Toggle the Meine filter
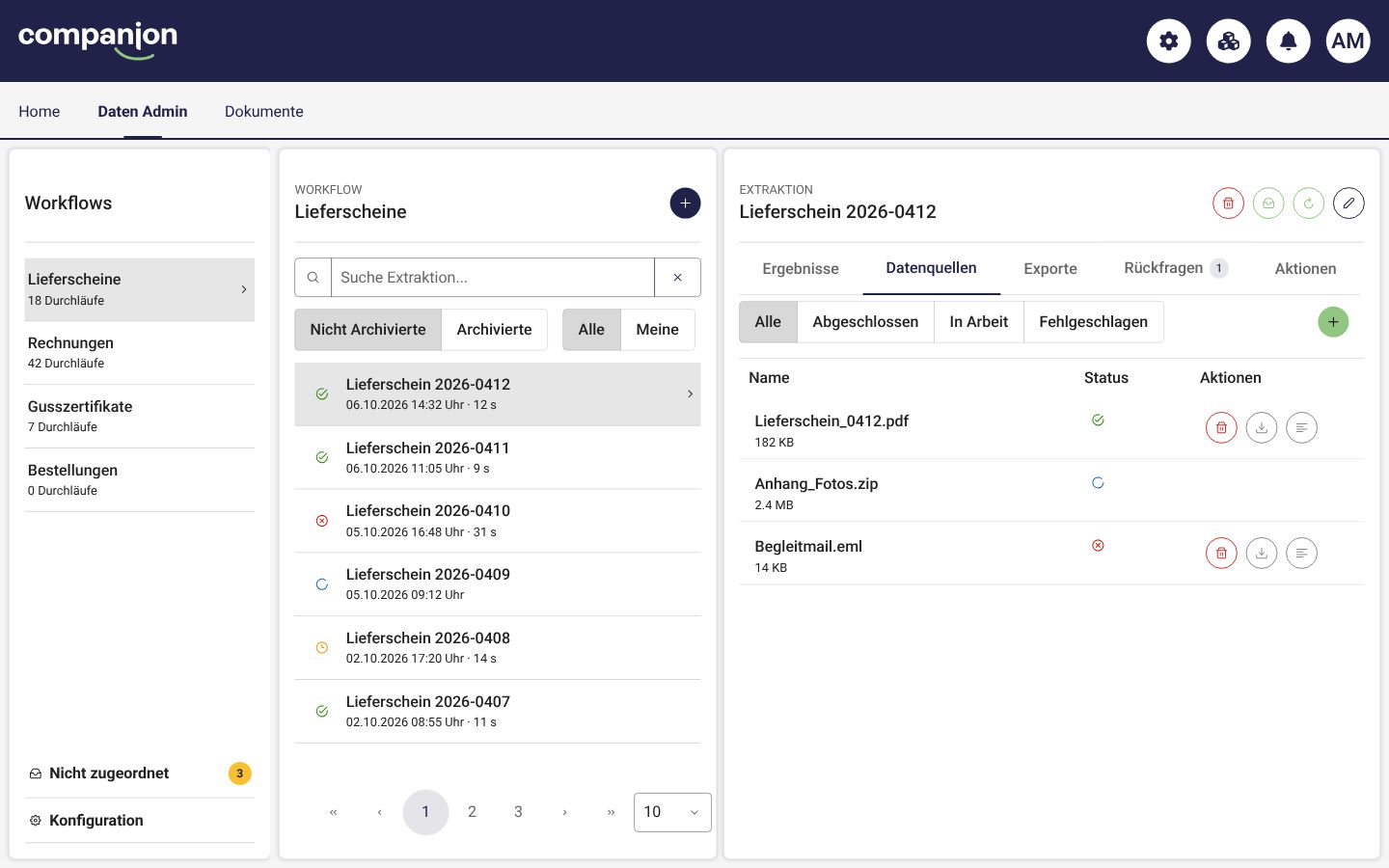The width and height of the screenshot is (1389, 868). point(658,330)
